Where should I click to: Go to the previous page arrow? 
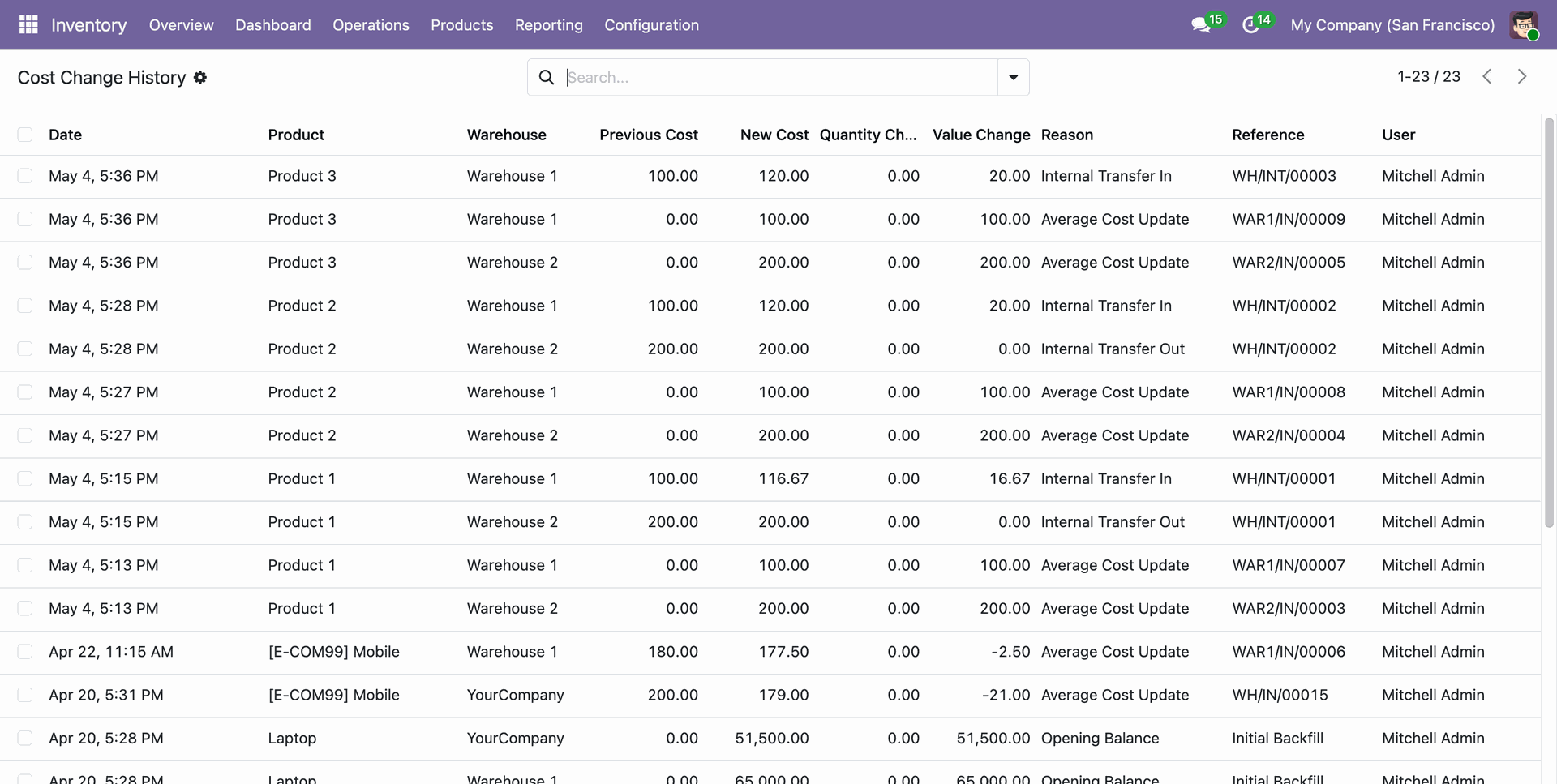click(1487, 76)
